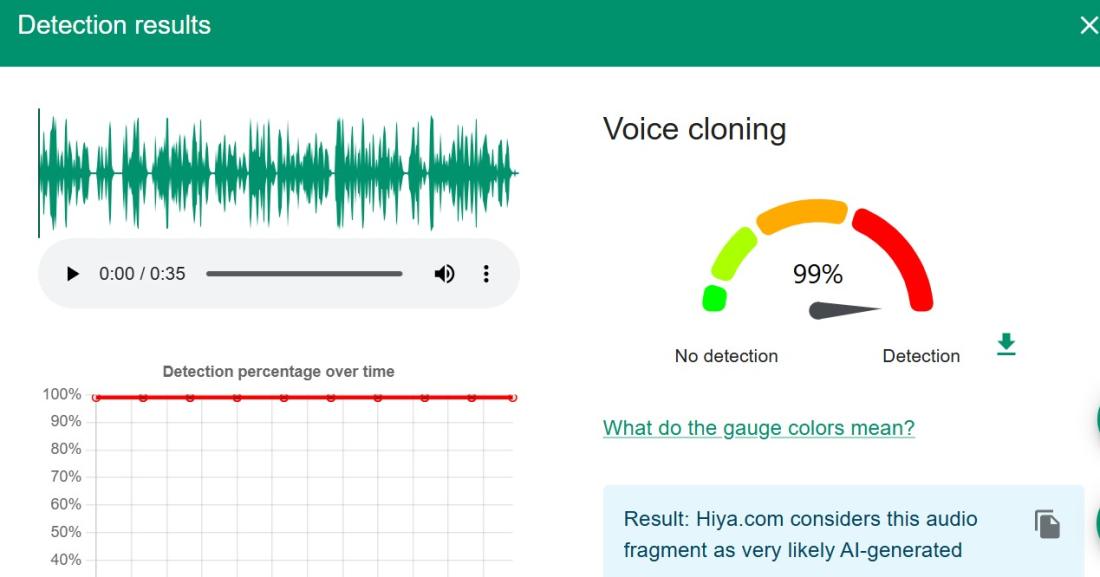
Task: Click the 'No detection' gauge label
Action: tap(726, 356)
